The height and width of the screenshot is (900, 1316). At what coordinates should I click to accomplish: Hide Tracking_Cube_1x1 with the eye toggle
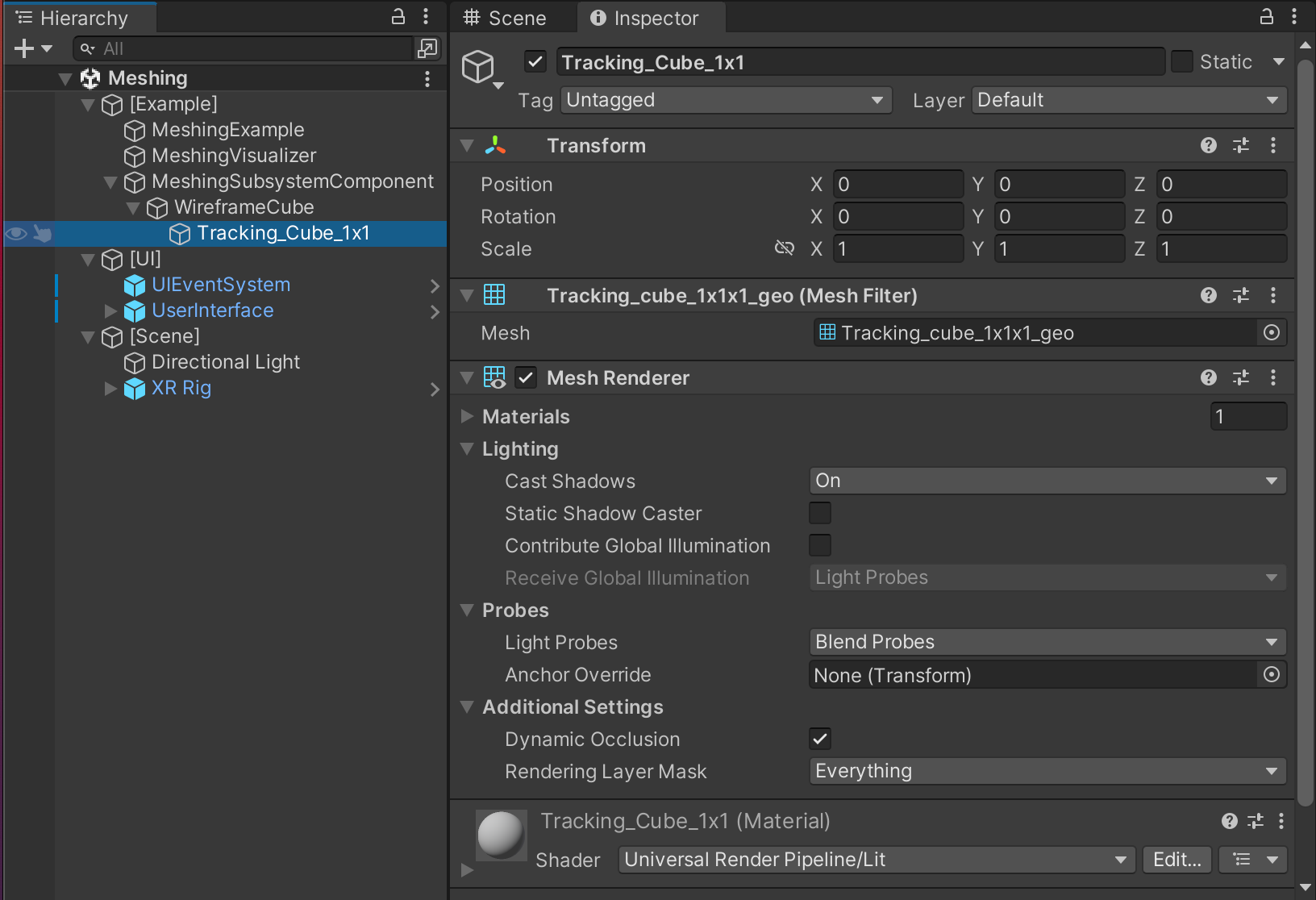[16, 233]
